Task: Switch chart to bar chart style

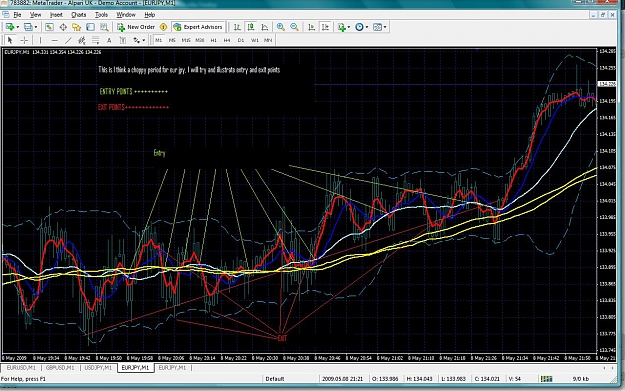Action: [237, 27]
